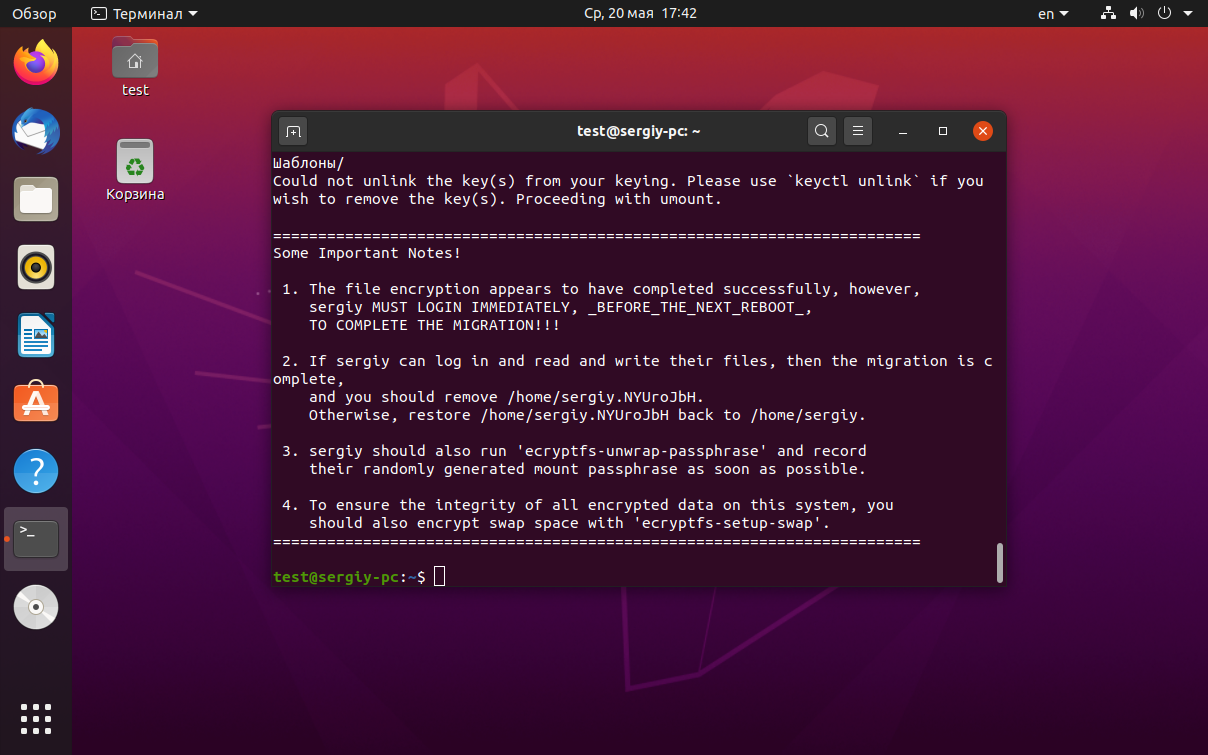
Task: Open the clock and calendar panel
Action: pos(640,14)
